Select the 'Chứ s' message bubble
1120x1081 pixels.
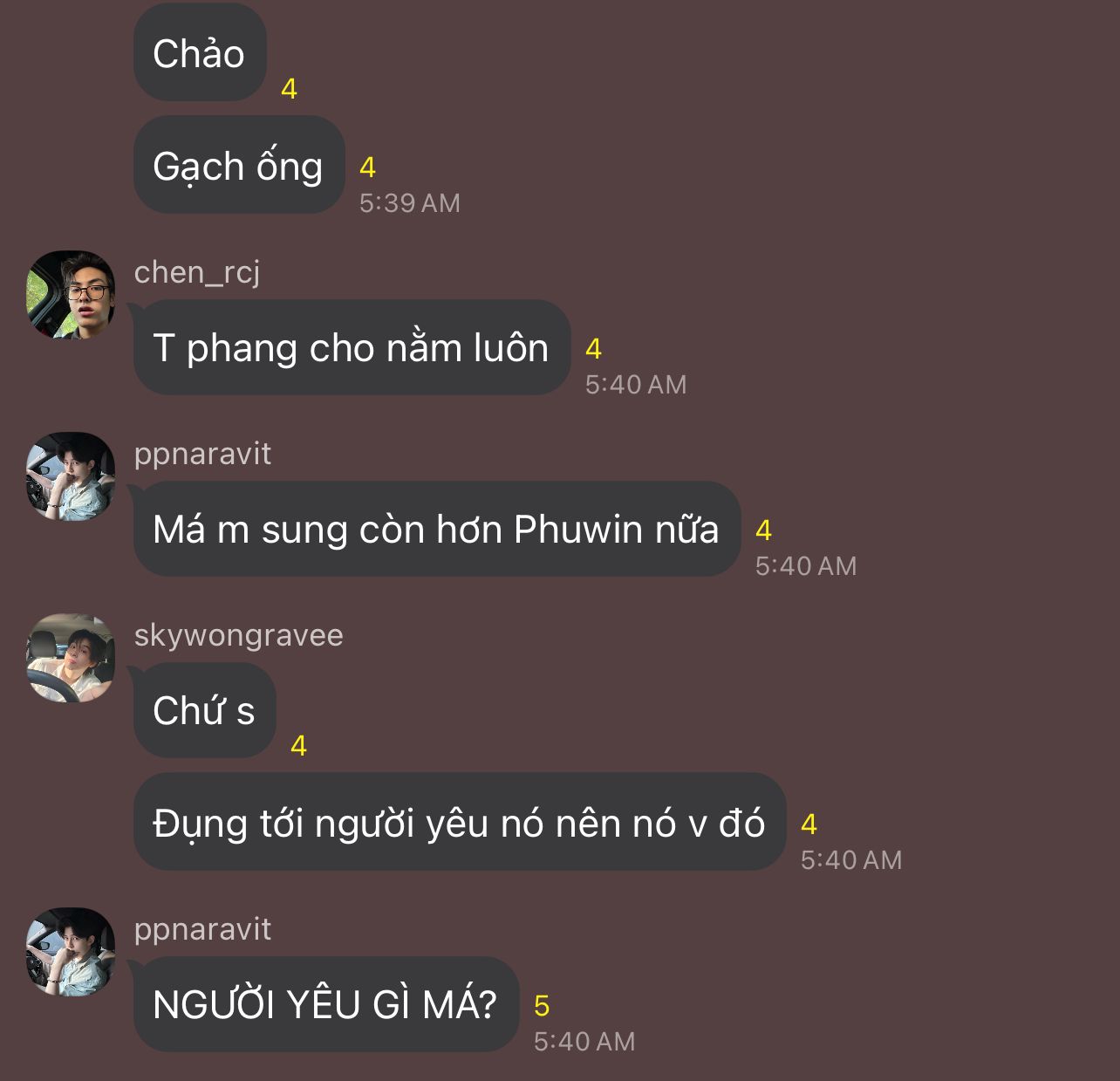205,710
